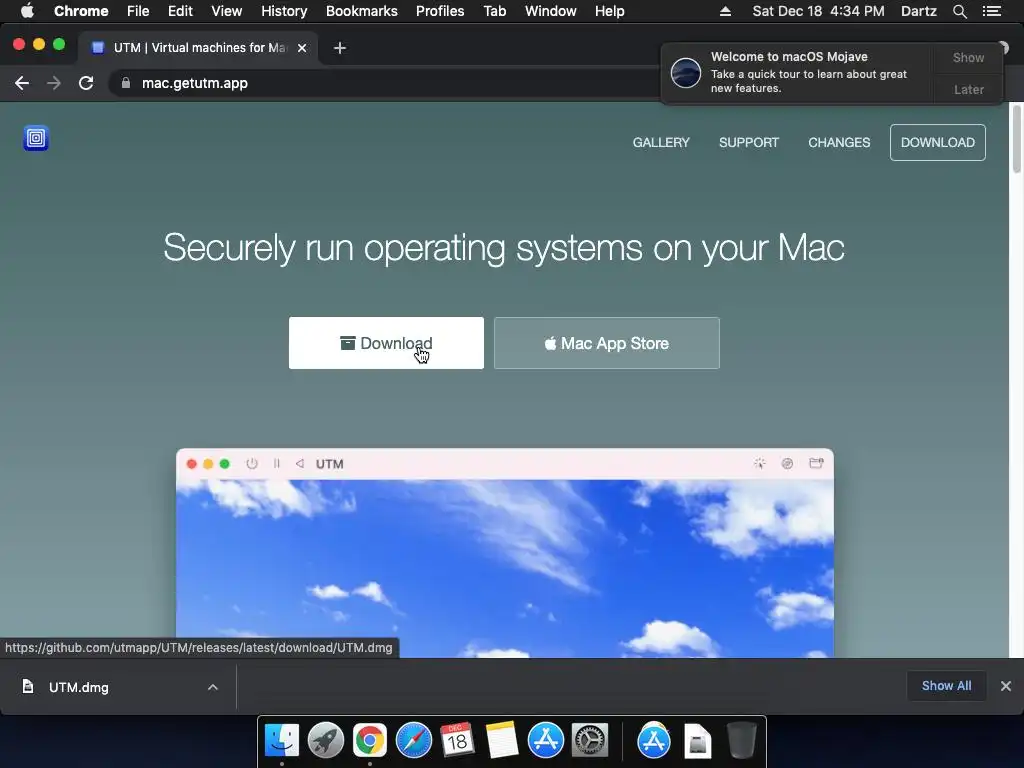1024x768 pixels.
Task: Reload the page with the refresh icon
Action: pos(86,83)
